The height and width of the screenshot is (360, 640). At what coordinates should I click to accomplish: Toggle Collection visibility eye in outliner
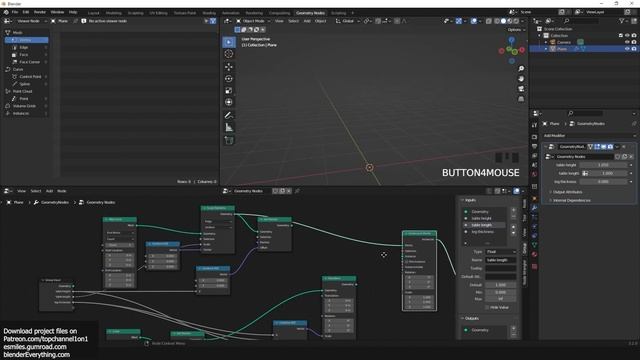tap(627, 36)
